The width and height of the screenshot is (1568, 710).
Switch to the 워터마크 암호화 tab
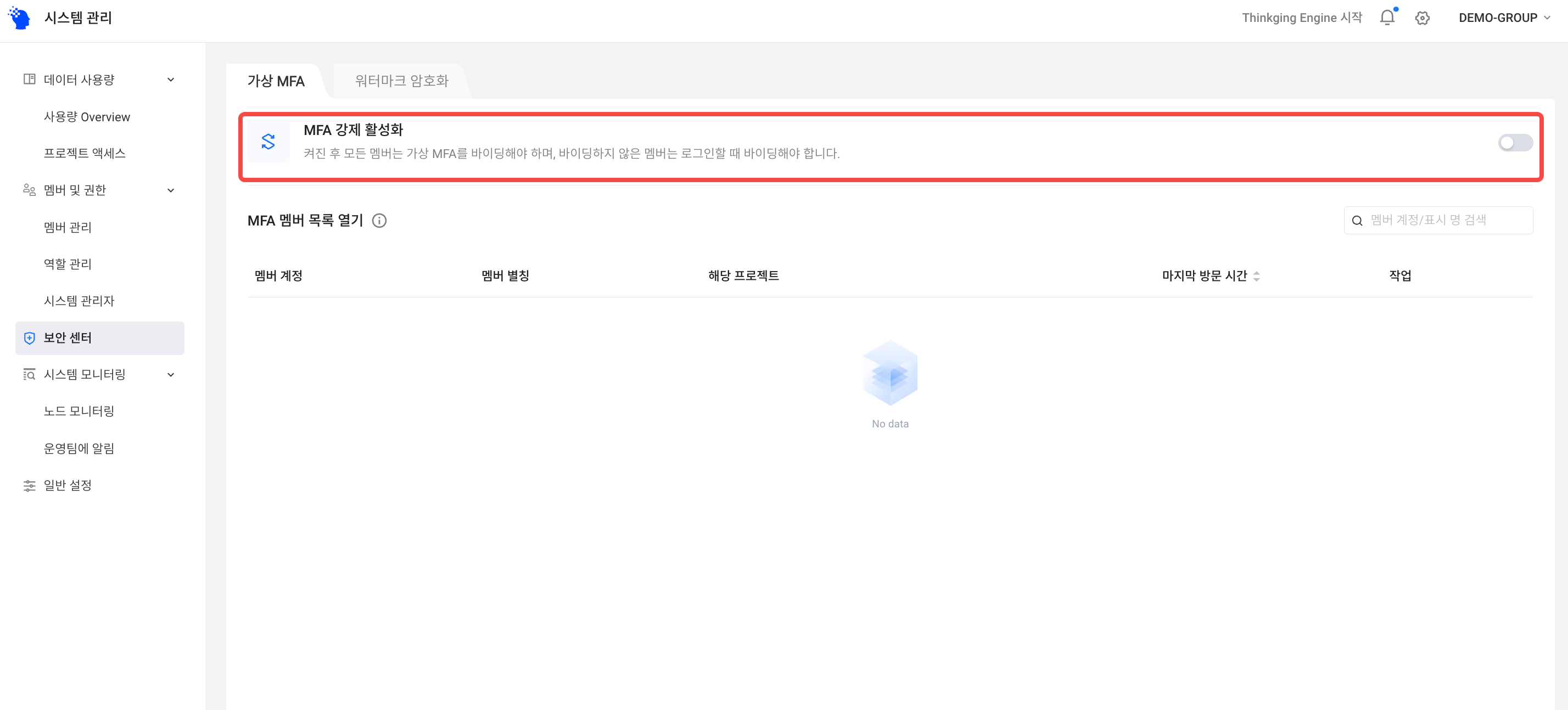pos(402,81)
